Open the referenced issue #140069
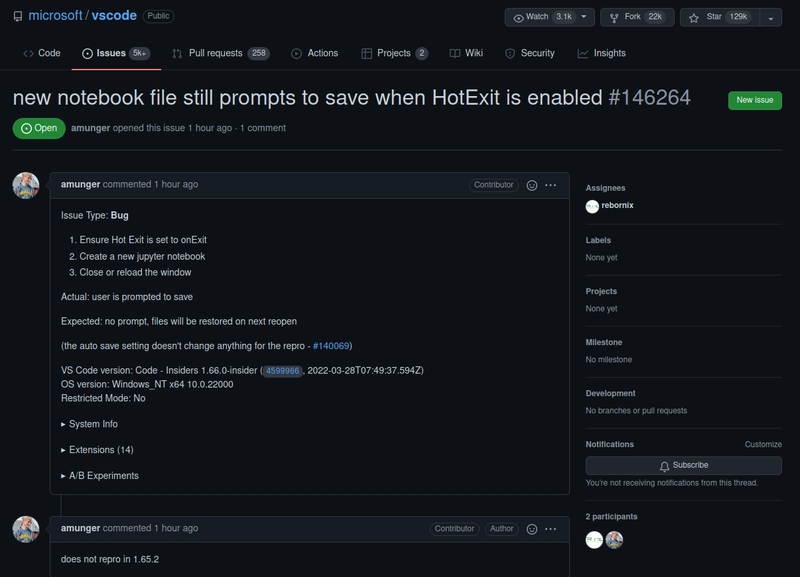This screenshot has width=800, height=577. (x=331, y=346)
